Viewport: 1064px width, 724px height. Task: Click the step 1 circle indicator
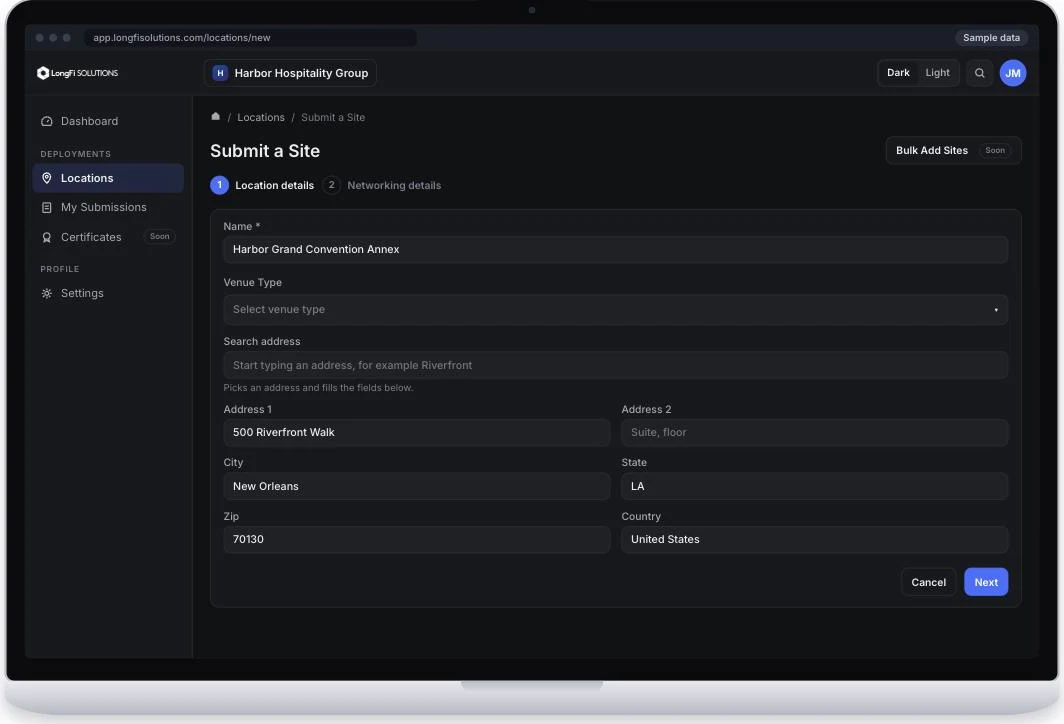219,185
